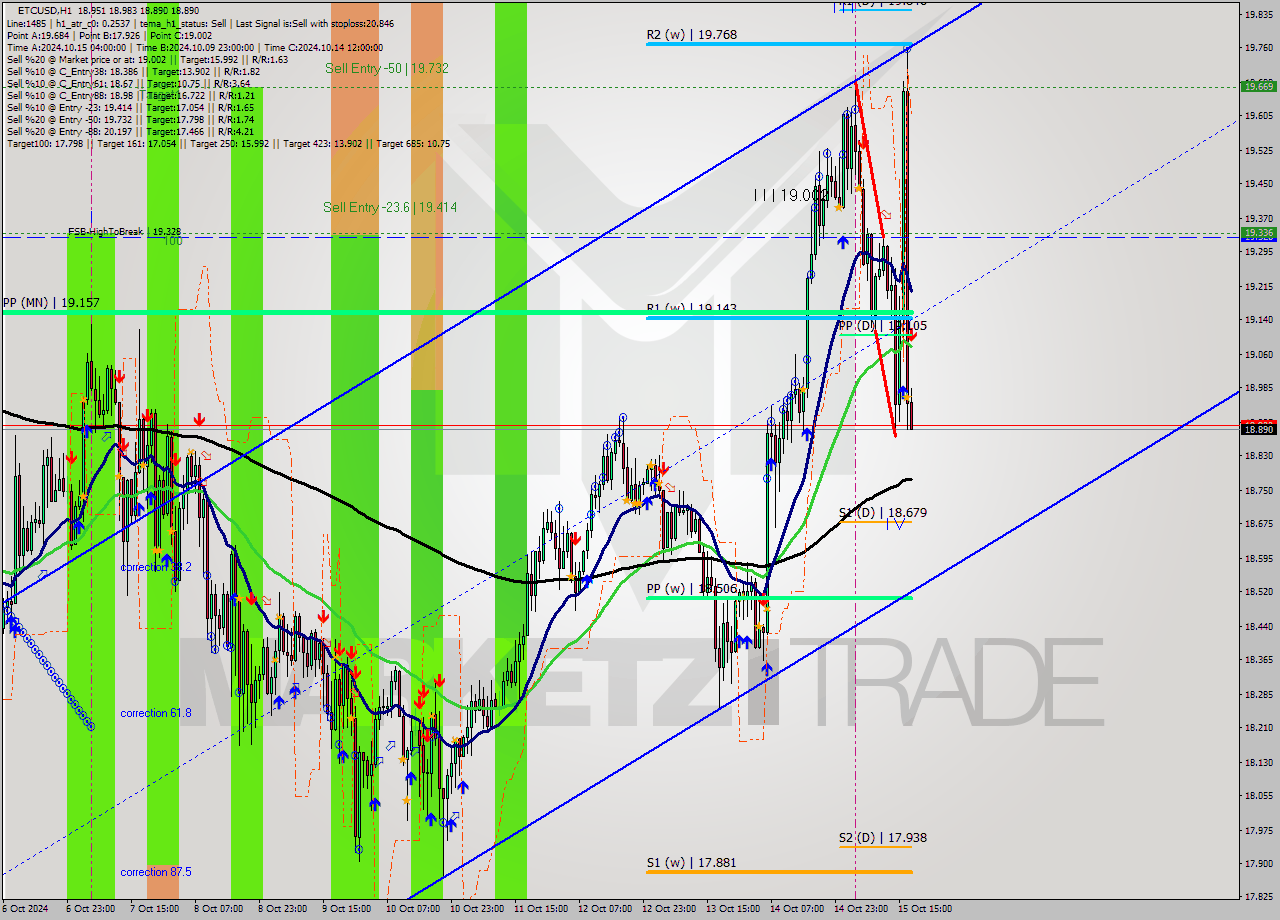Image resolution: width=1280 pixels, height=920 pixels.
Task: Click the 'Sell Entry -50 | 19.732' label
Action: [x=386, y=68]
